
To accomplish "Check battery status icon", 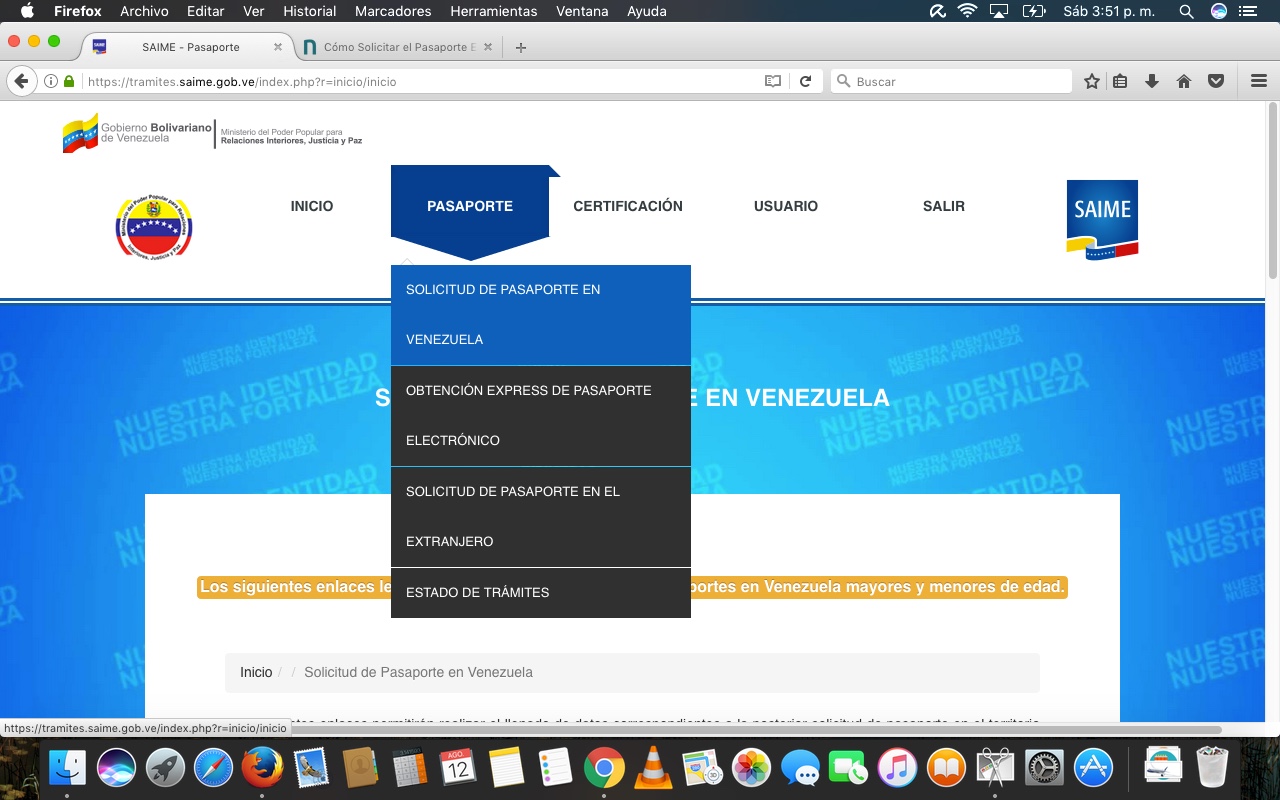I will click(1034, 11).
